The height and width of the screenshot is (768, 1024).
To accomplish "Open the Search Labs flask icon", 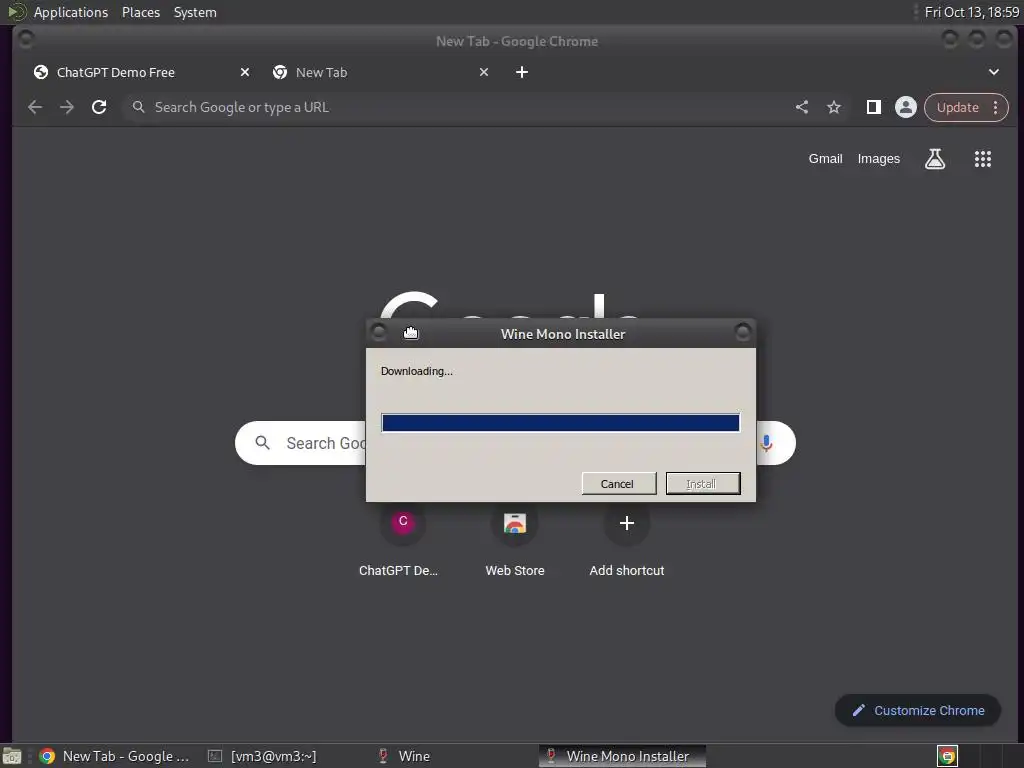I will pyautogui.click(x=935, y=159).
